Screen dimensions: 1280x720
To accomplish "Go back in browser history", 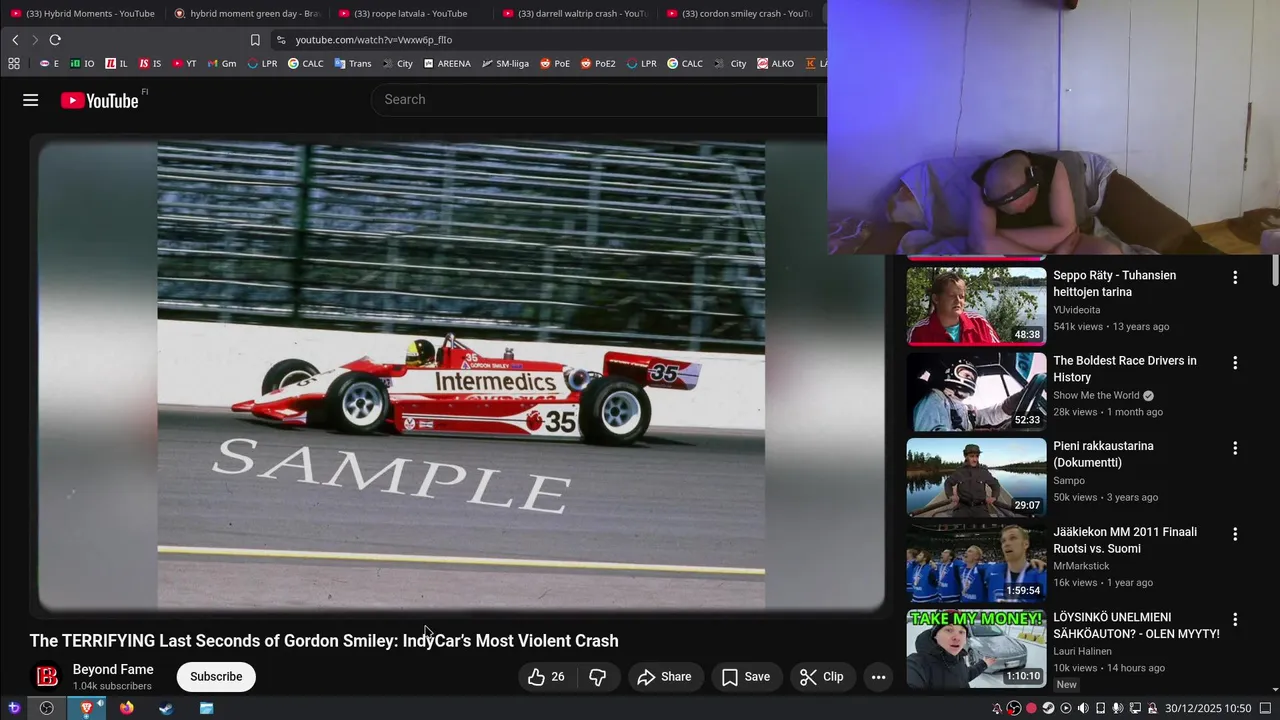I will coord(15,40).
